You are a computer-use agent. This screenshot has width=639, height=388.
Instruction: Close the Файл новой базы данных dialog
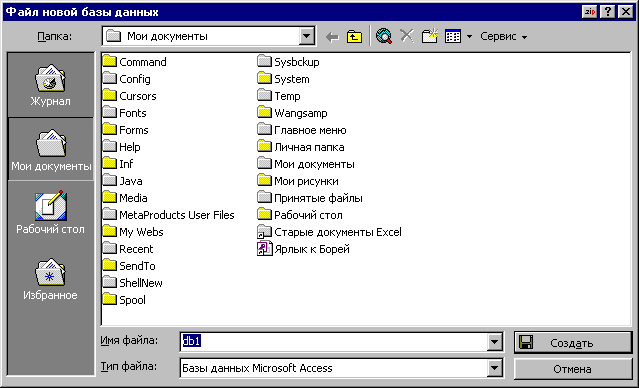click(x=626, y=11)
